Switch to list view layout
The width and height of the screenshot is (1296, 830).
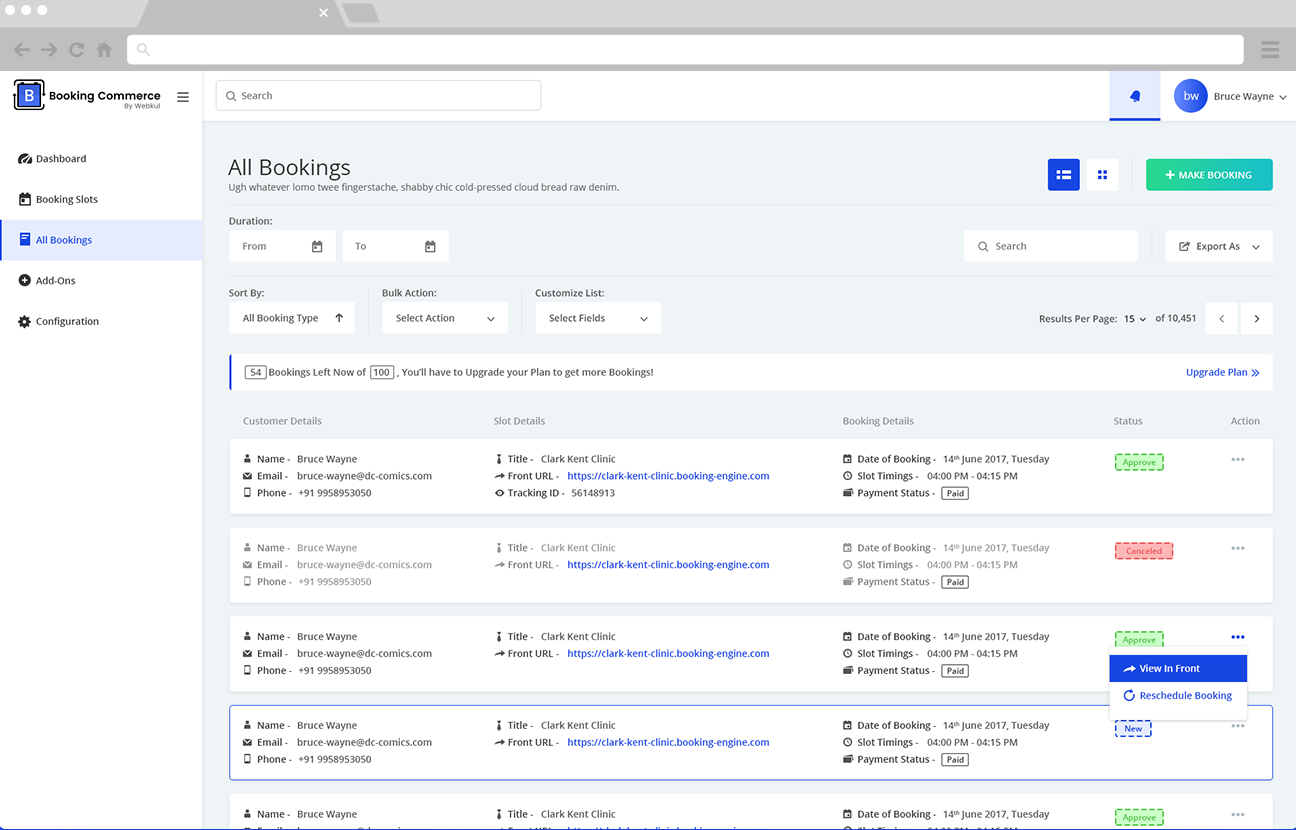1064,175
